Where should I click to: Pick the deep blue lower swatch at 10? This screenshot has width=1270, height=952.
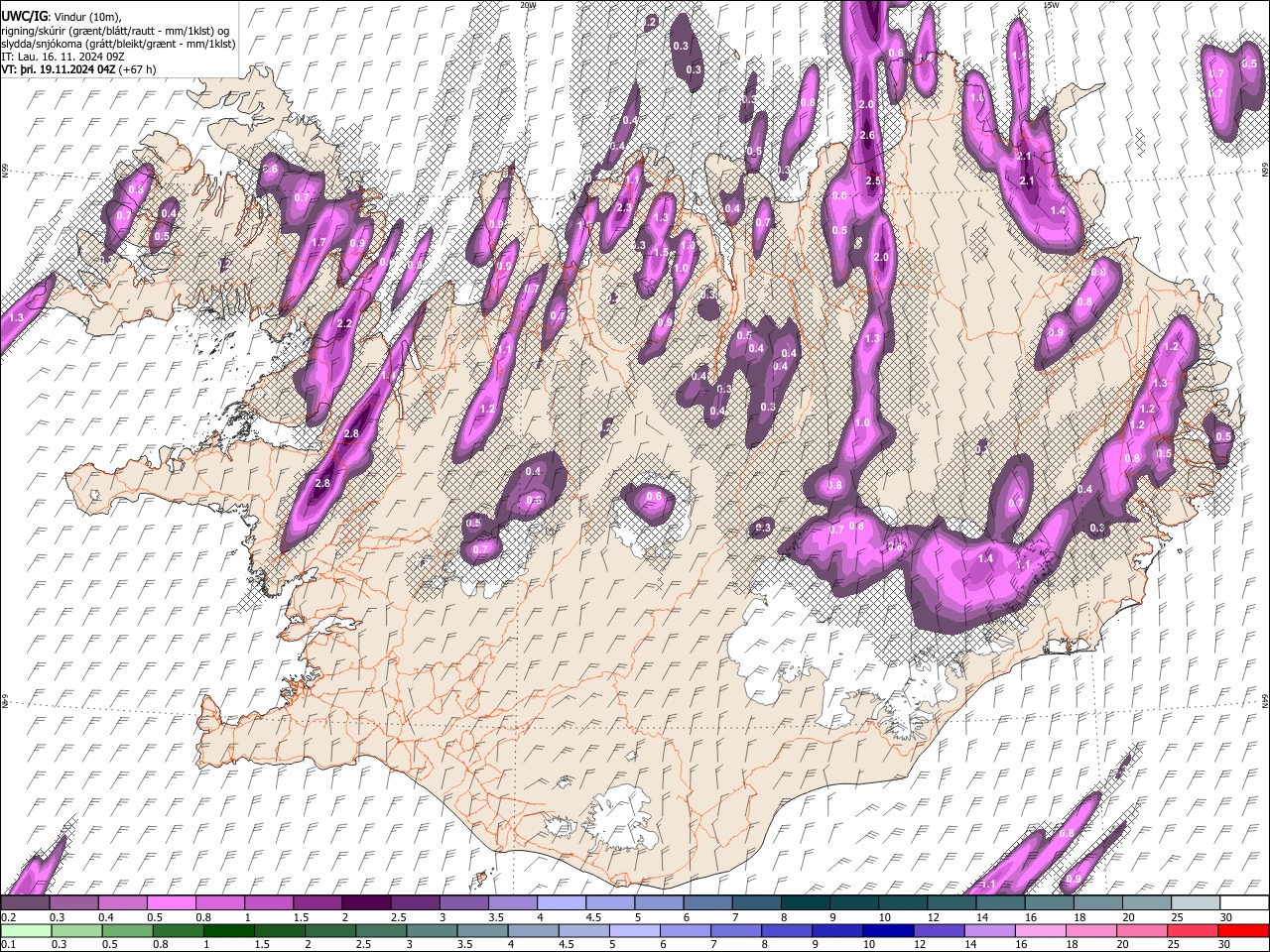tap(888, 930)
